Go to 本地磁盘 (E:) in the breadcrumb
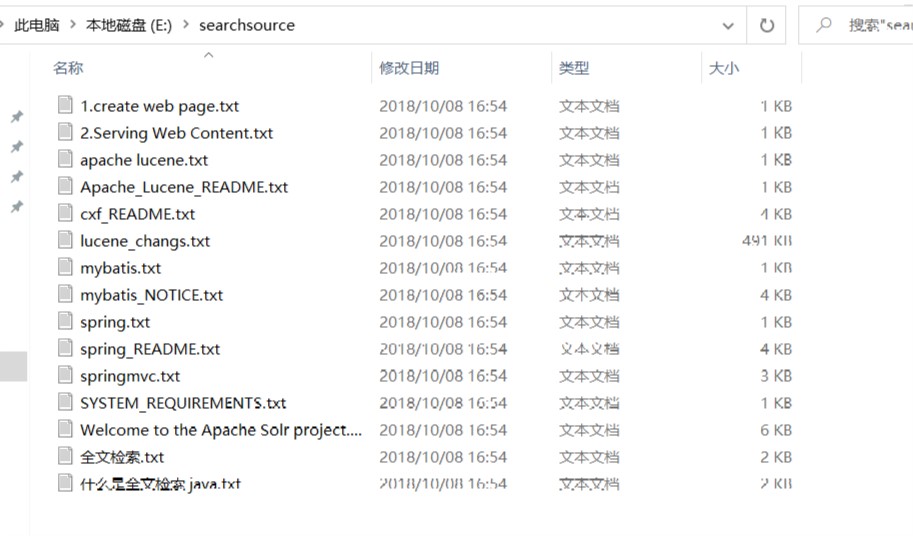The height and width of the screenshot is (536, 913). point(129,25)
